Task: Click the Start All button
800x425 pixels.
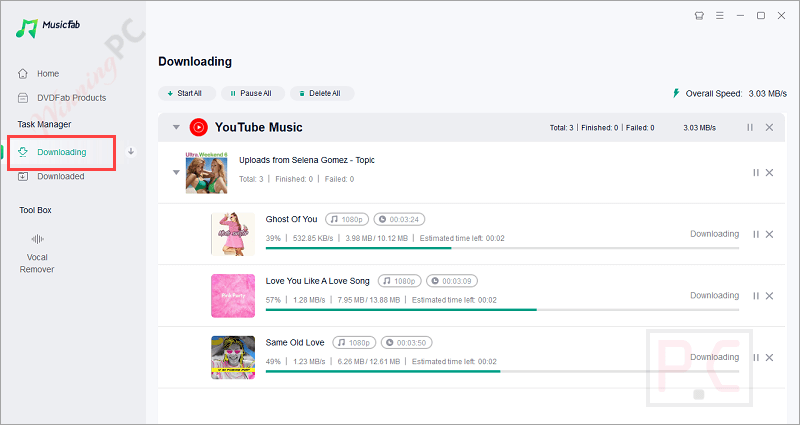Action: click(x=187, y=93)
